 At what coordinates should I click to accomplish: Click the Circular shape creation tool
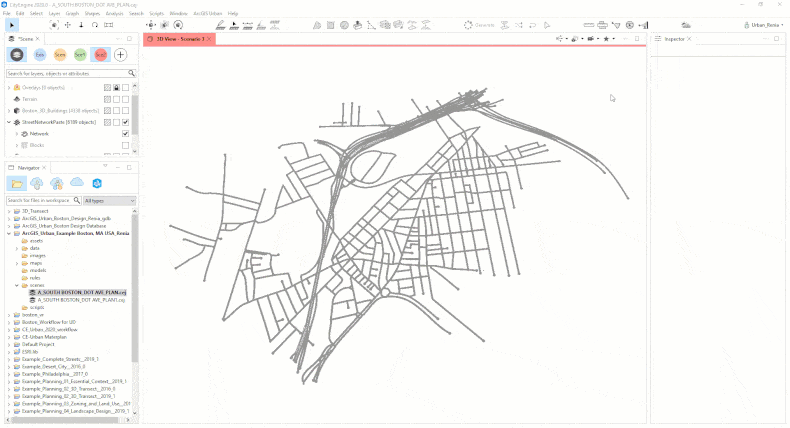pyautogui.click(x=344, y=25)
